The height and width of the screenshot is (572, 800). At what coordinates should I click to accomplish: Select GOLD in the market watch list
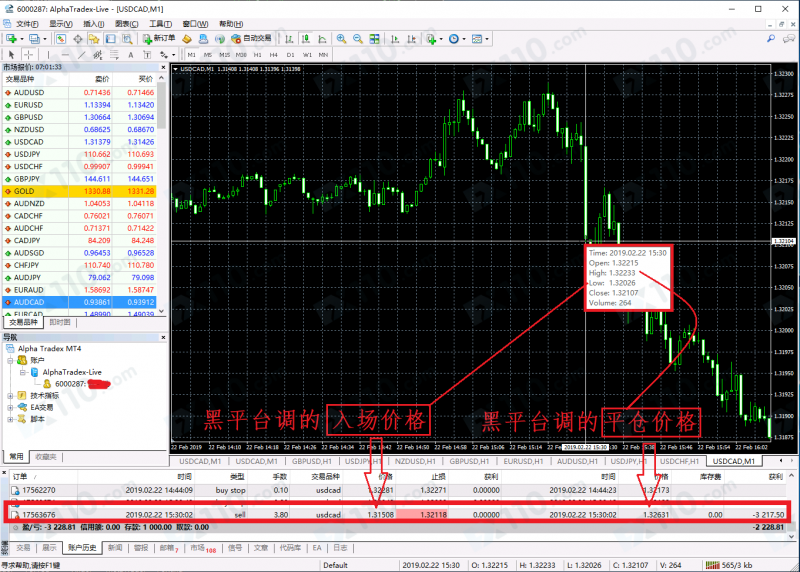pyautogui.click(x=24, y=190)
